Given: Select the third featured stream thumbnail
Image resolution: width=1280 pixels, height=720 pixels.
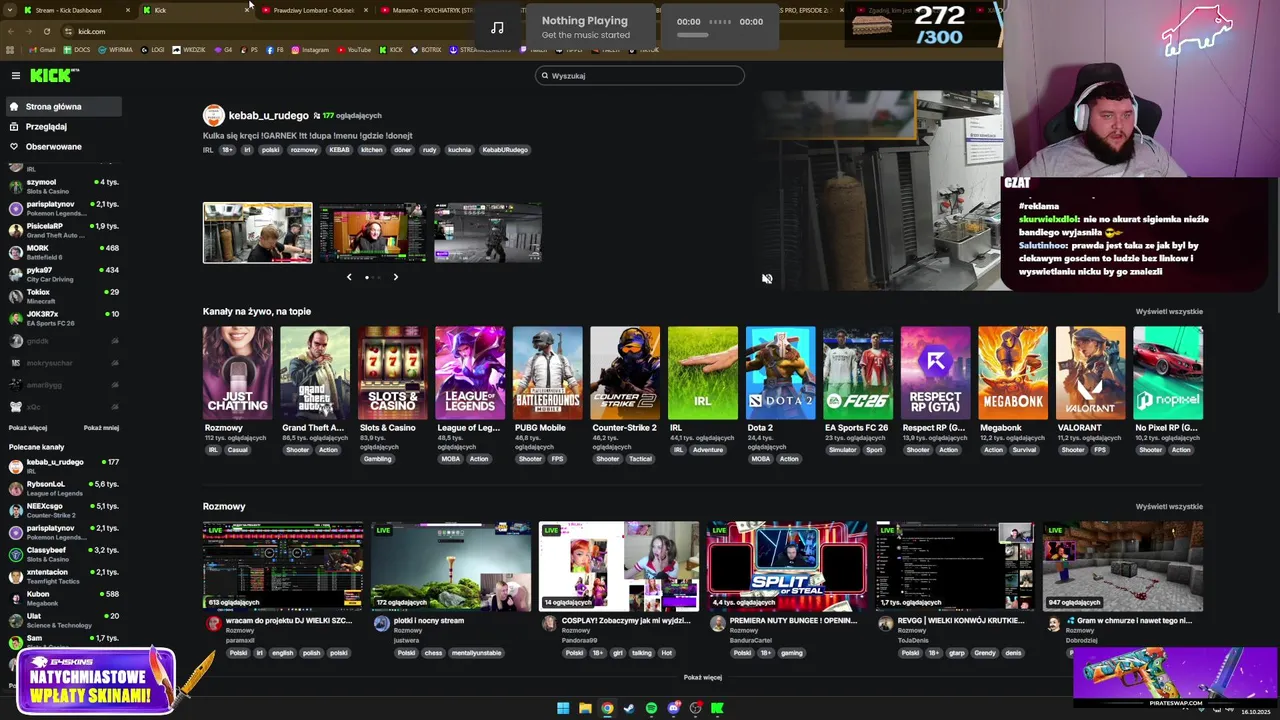Looking at the screenshot, I should [x=488, y=233].
